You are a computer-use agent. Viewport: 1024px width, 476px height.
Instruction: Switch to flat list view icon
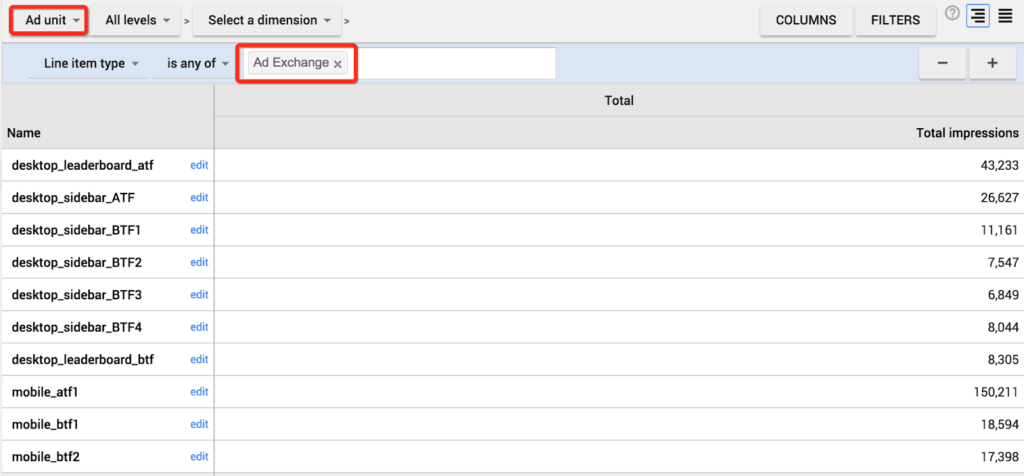[x=1005, y=15]
